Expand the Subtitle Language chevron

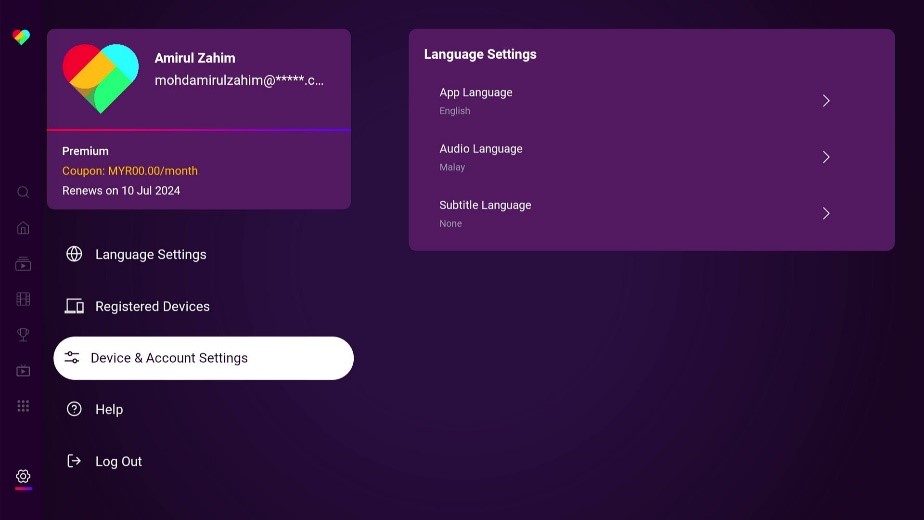826,213
